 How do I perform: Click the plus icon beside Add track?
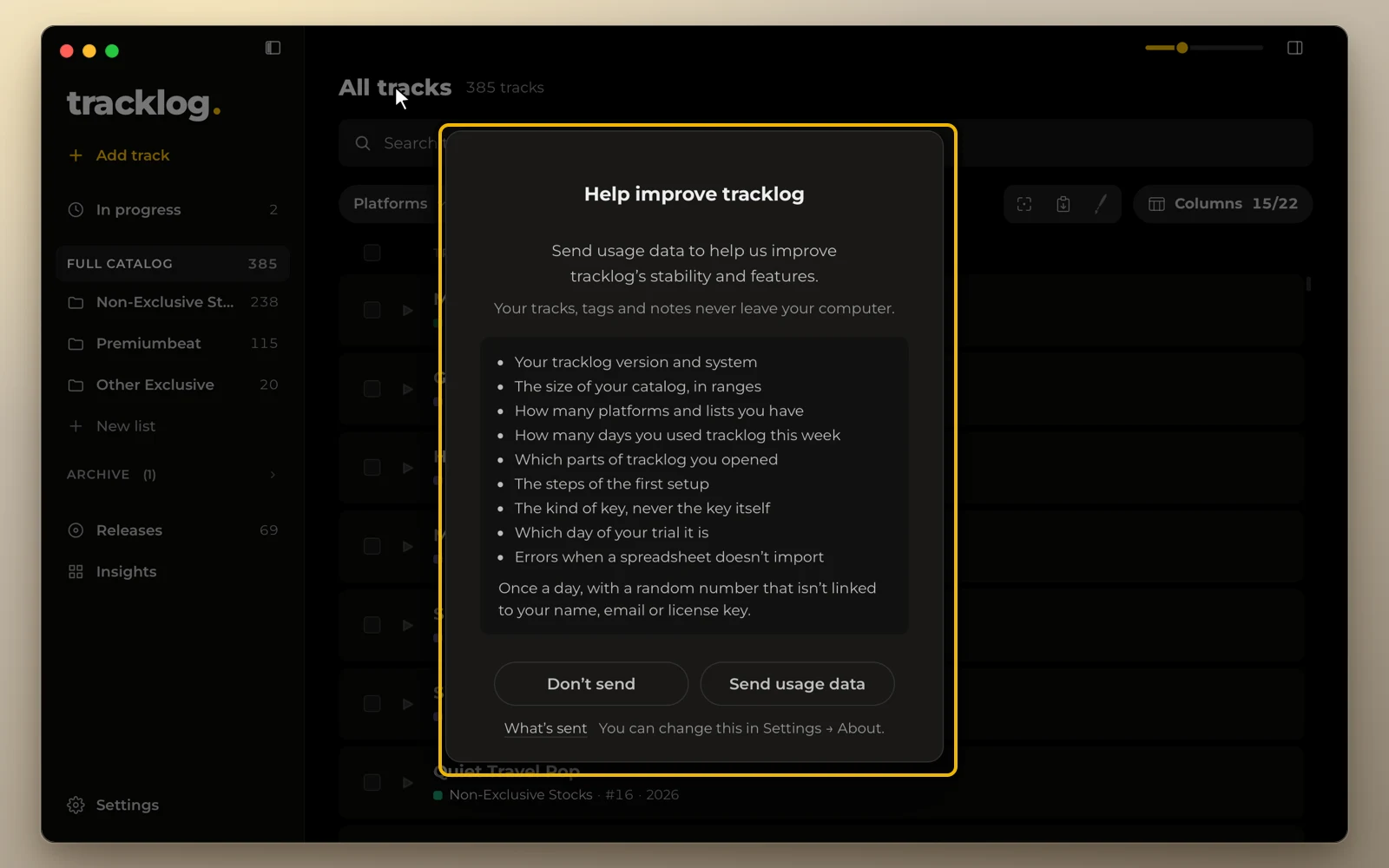76,155
